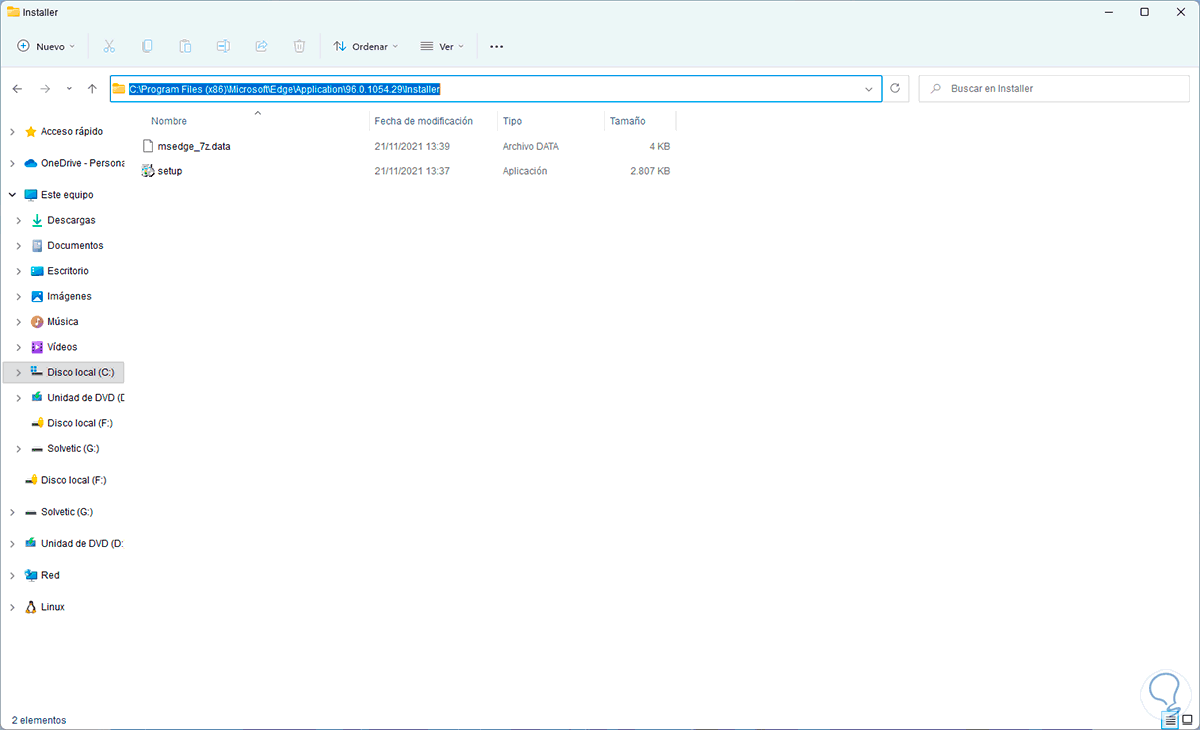Click the Share icon in toolbar
The image size is (1200, 730).
coord(261,46)
